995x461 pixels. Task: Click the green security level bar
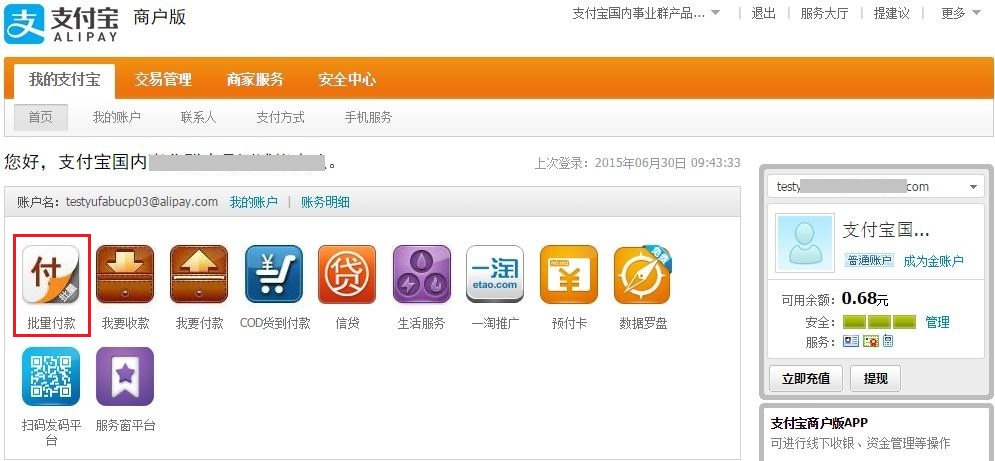click(879, 322)
